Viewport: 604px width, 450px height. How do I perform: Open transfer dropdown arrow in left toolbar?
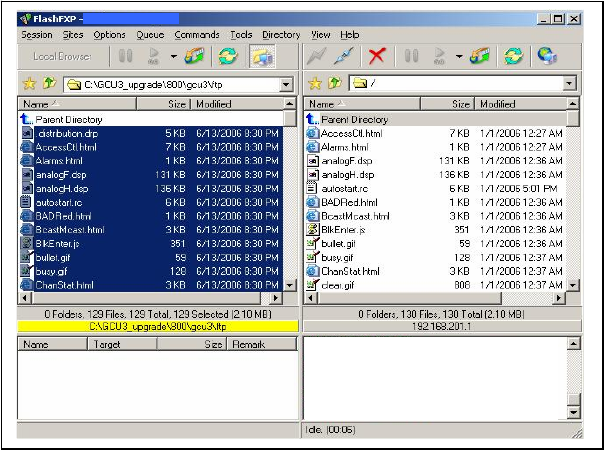(174, 57)
